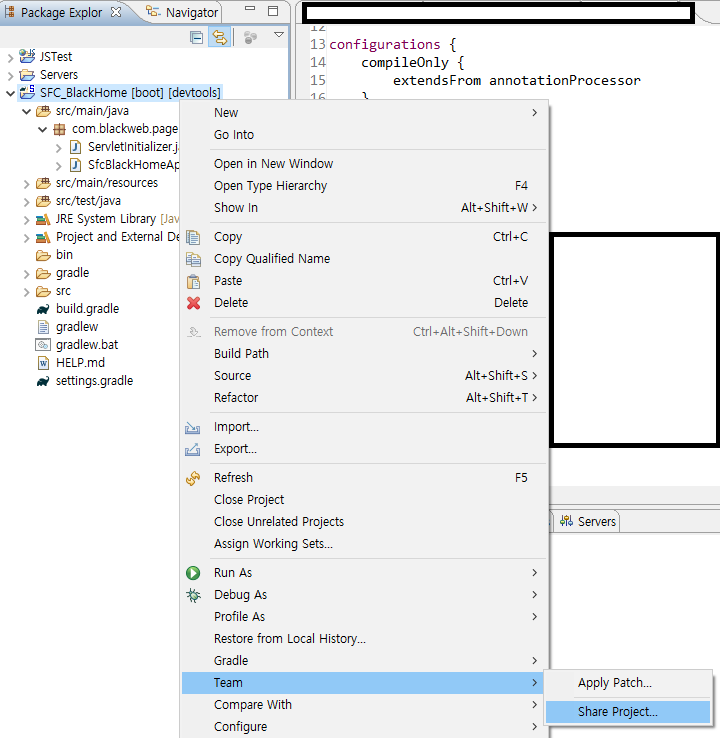Click Copy in context menu
The image size is (720, 738).
(365, 237)
